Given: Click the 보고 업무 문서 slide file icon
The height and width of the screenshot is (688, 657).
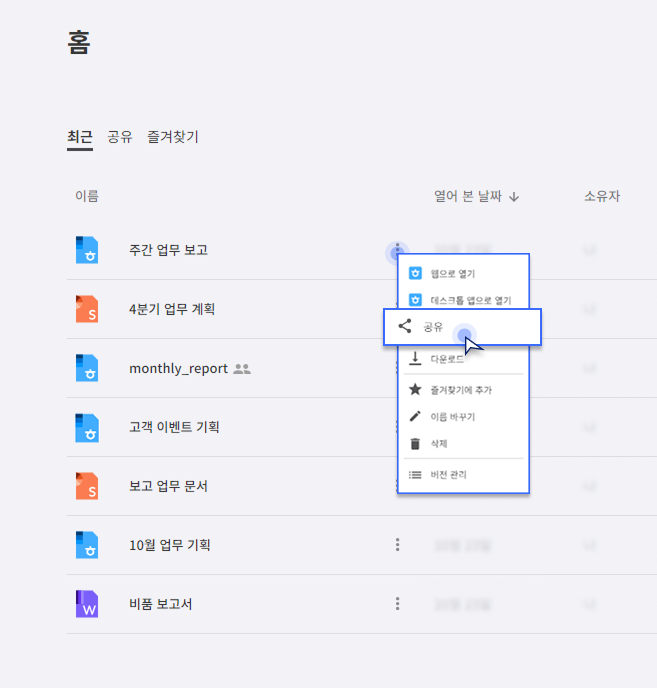Looking at the screenshot, I should click(87, 486).
